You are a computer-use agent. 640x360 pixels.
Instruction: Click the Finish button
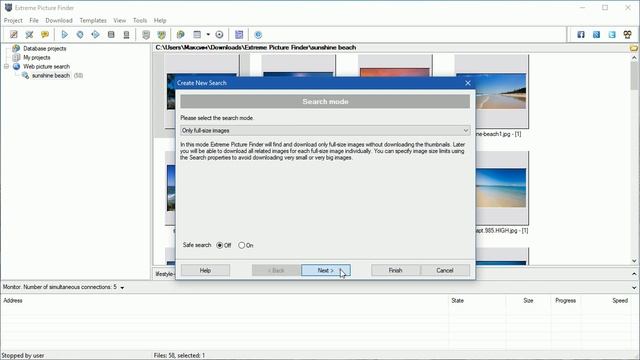tap(396, 270)
